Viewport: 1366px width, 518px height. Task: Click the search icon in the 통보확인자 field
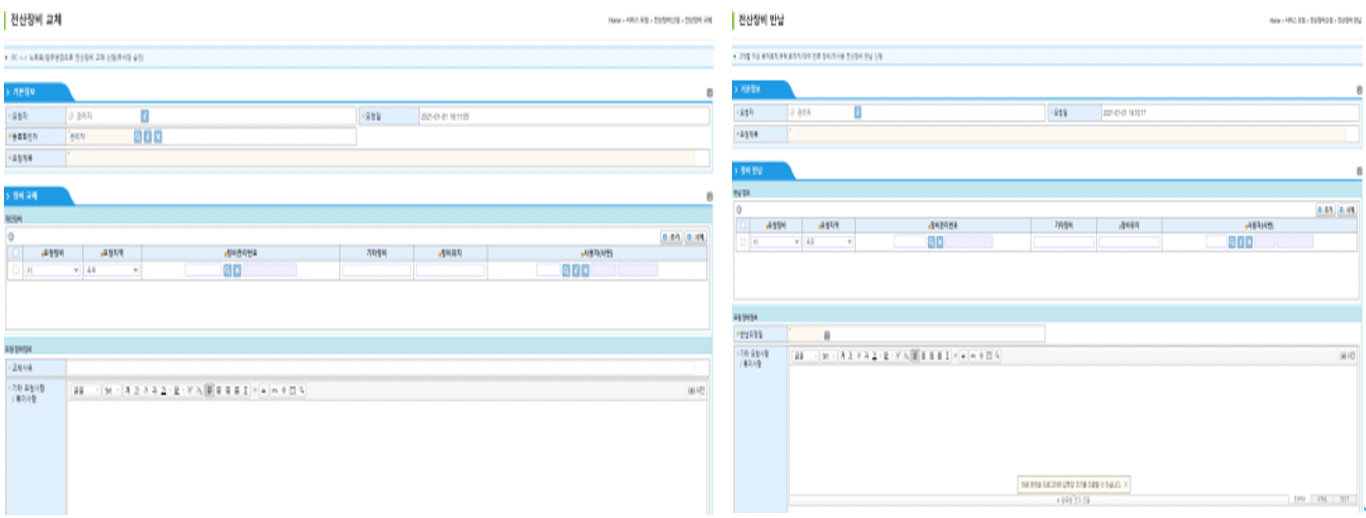(x=138, y=136)
